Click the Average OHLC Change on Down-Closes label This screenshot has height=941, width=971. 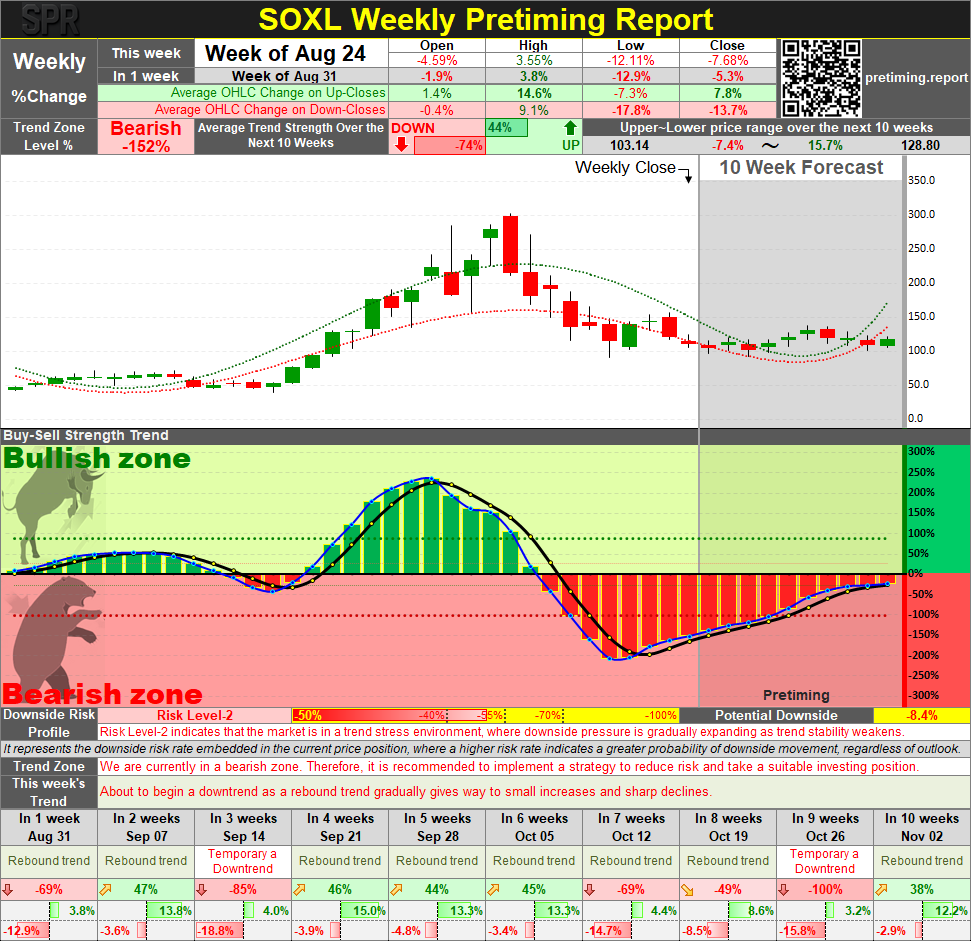[270, 110]
